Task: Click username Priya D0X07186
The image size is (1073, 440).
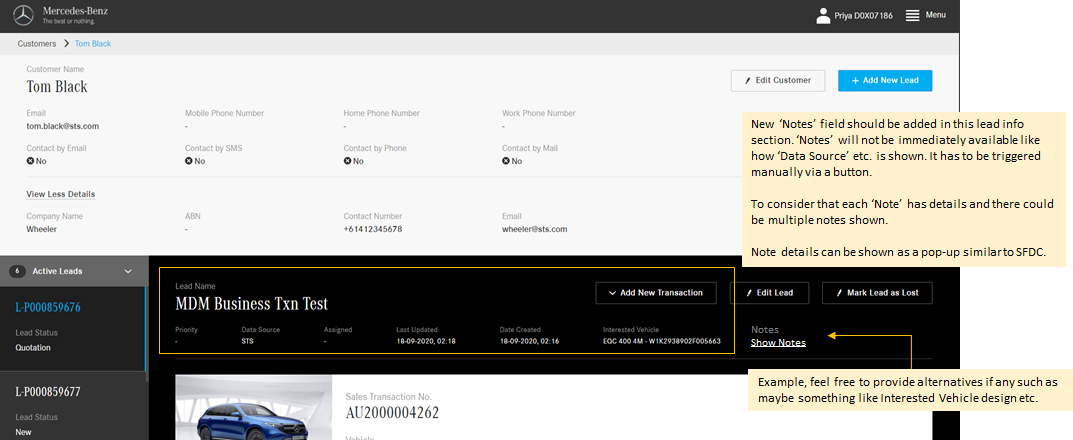Action: point(864,16)
